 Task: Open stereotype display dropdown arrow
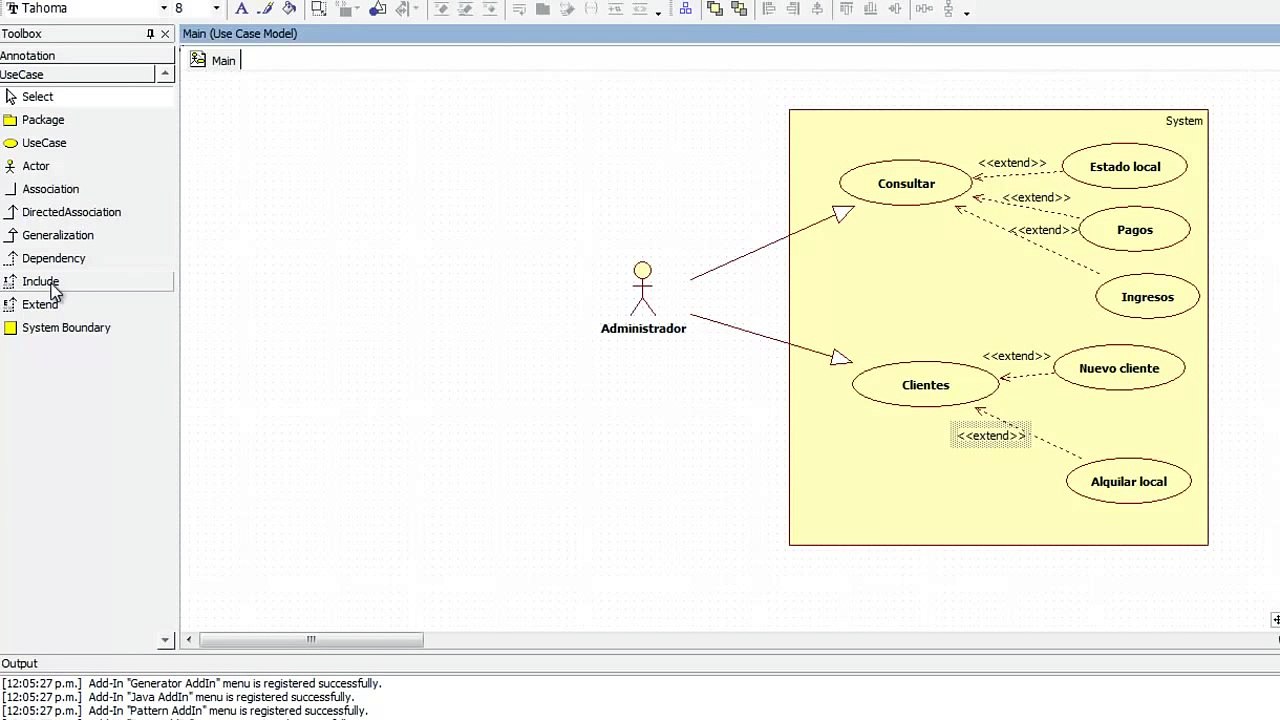coord(358,9)
